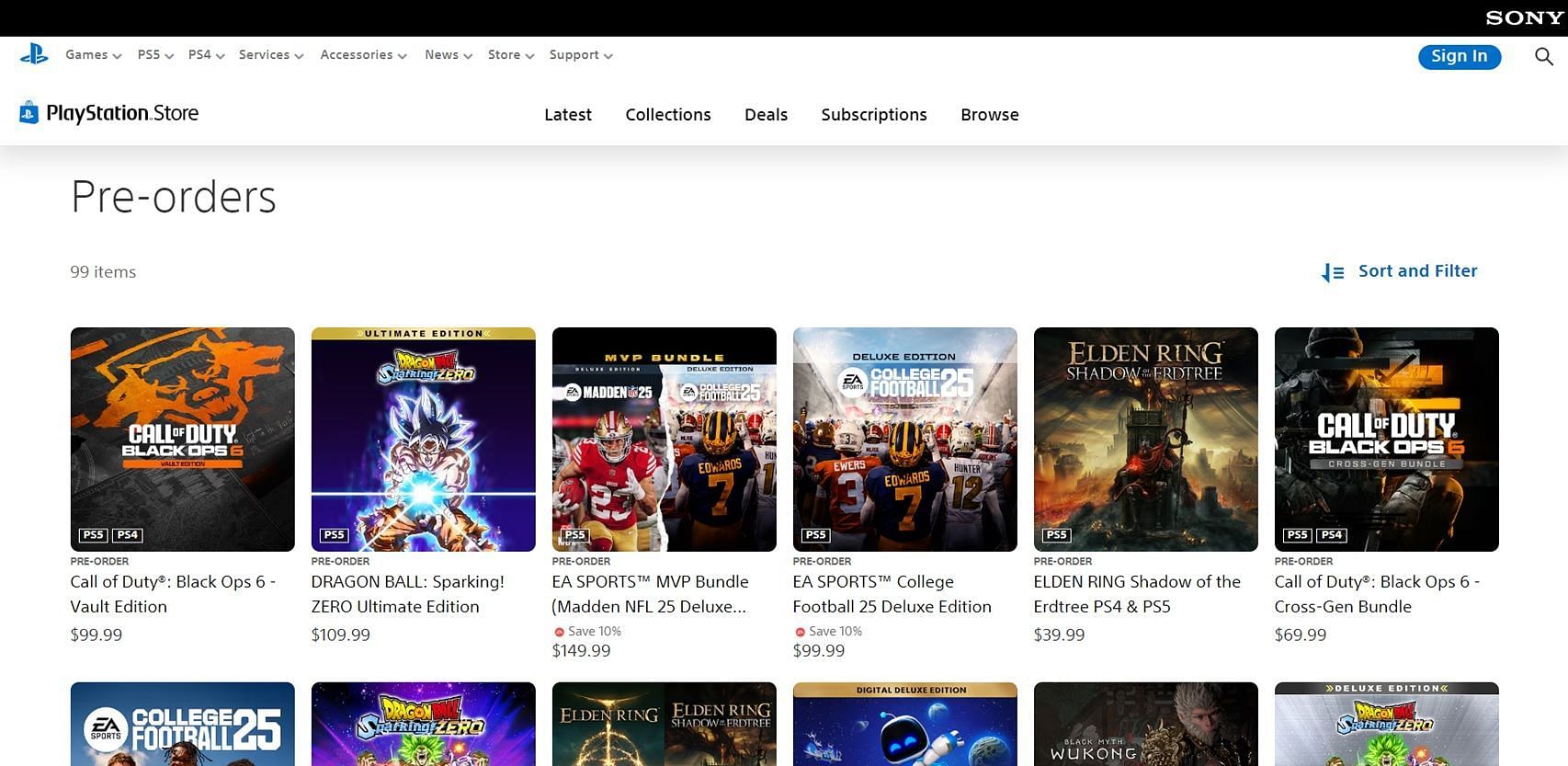Go to the Collections tab
The height and width of the screenshot is (766, 1568).
coord(668,115)
